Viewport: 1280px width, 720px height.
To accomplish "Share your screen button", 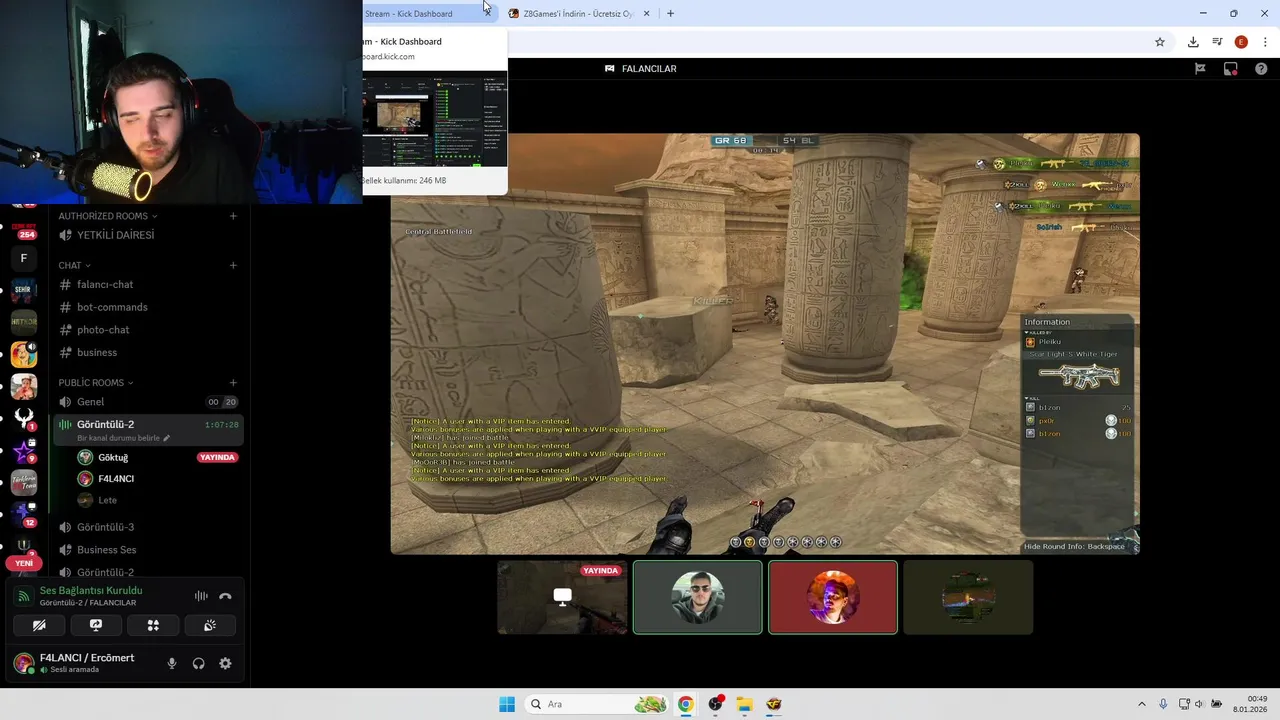I will tap(96, 625).
